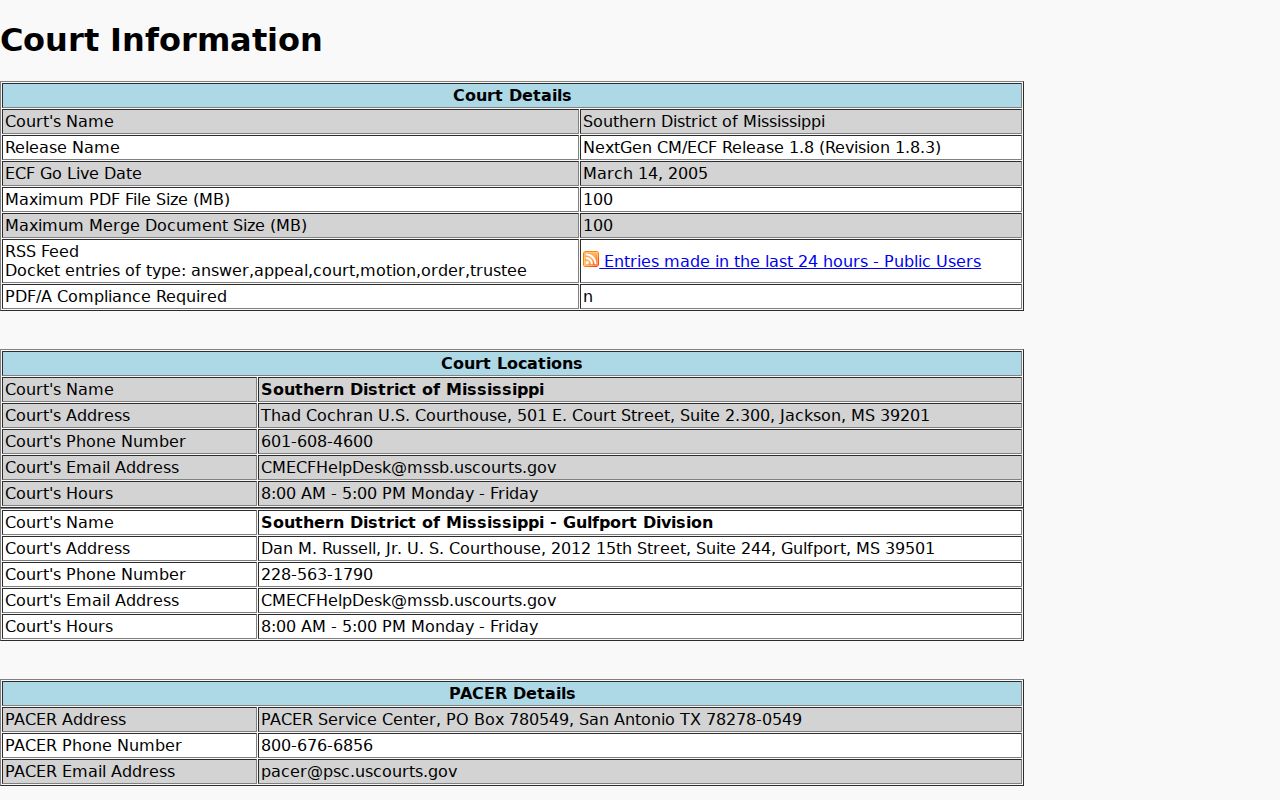
Task: Click the 'ECF Go Live Date' label
Action: click(x=73, y=173)
